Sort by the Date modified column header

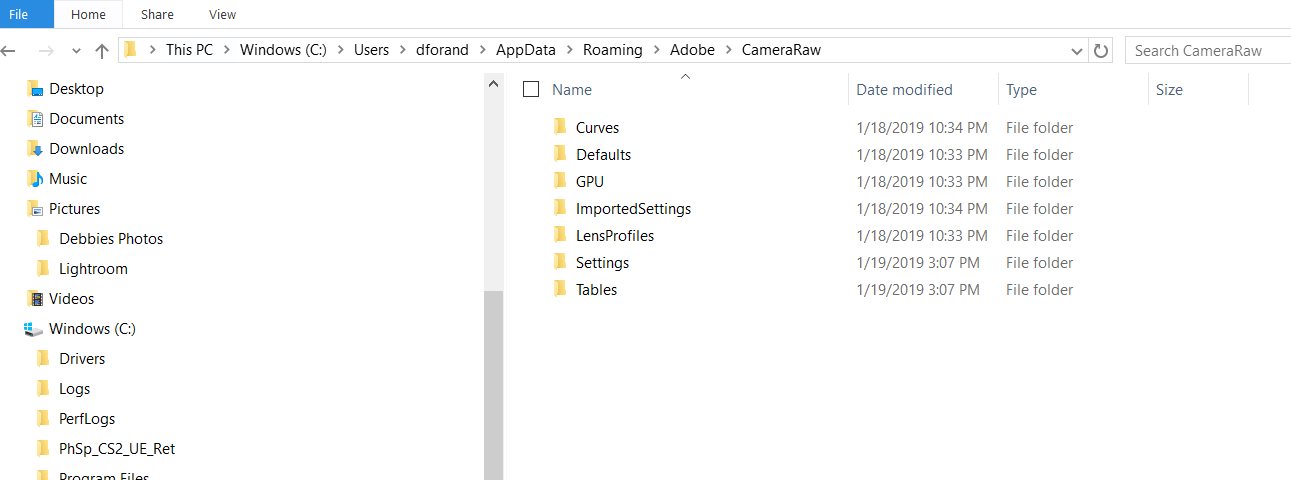[x=904, y=89]
